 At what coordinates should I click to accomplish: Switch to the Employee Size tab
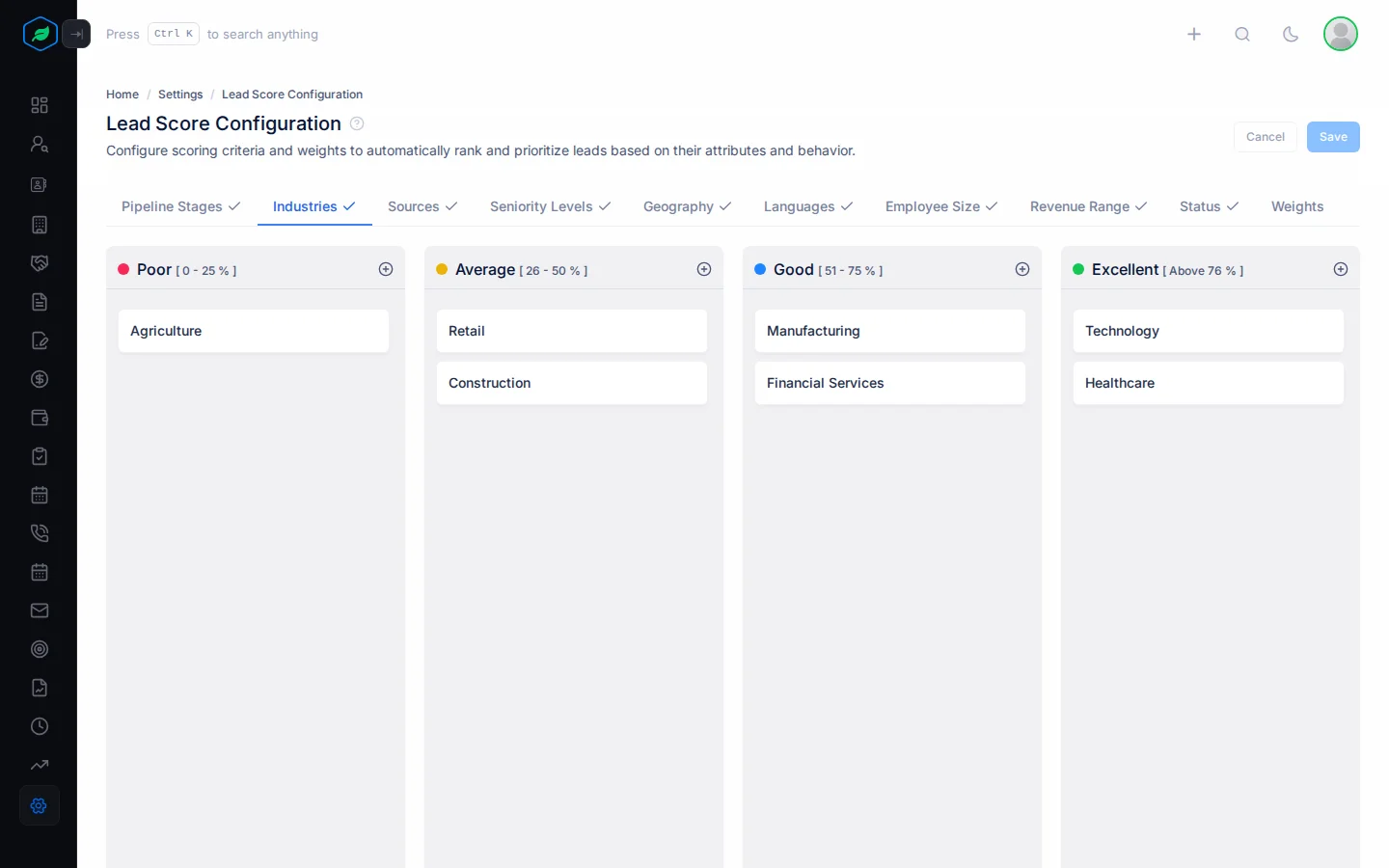coord(941,206)
